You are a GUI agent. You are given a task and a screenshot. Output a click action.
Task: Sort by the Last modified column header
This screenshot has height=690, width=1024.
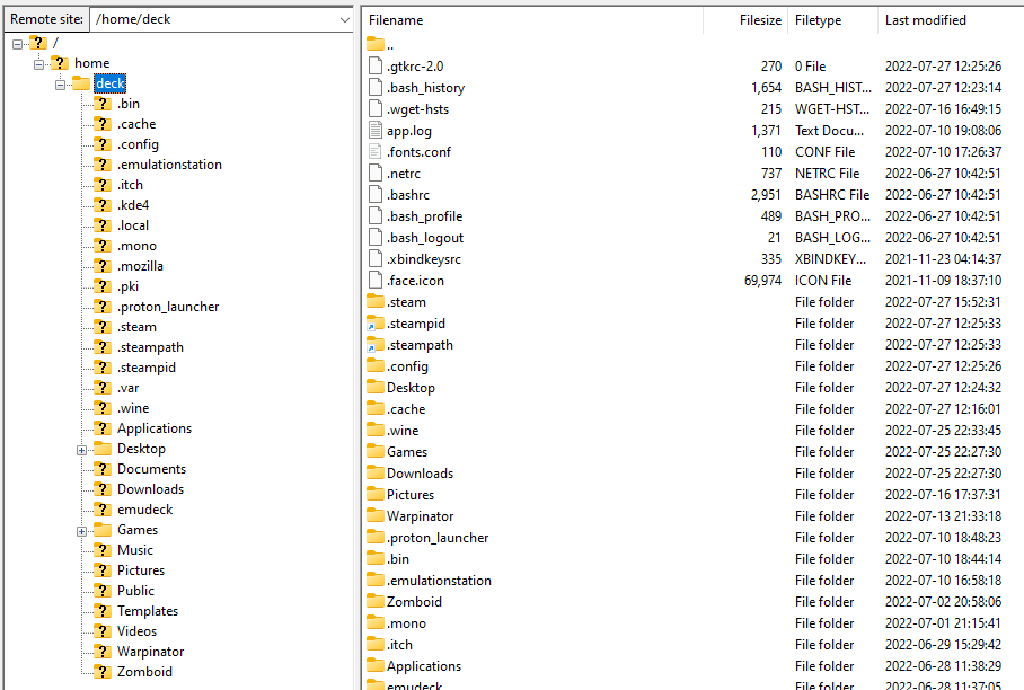pos(925,19)
